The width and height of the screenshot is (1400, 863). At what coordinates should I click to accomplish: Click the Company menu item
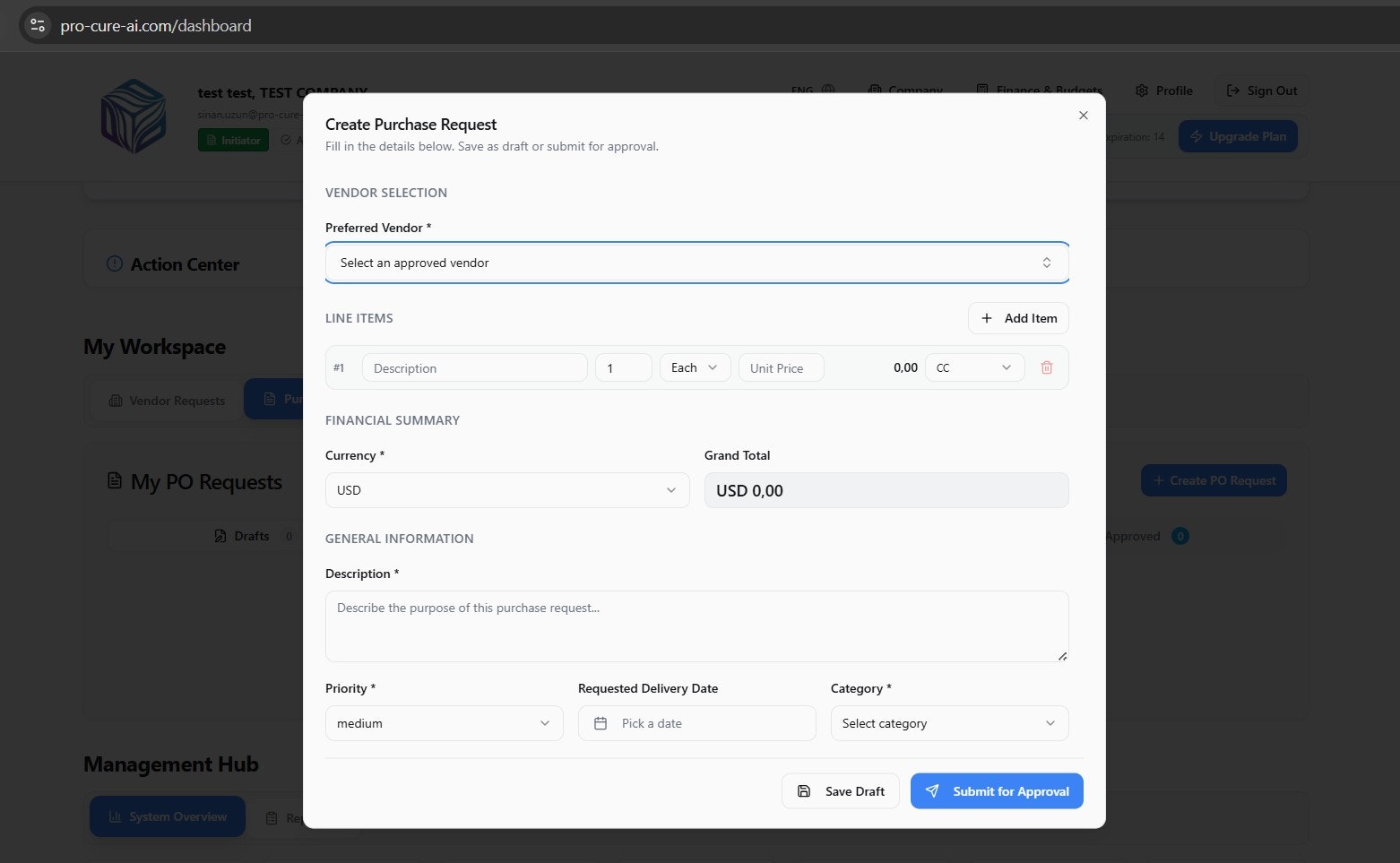tap(905, 91)
